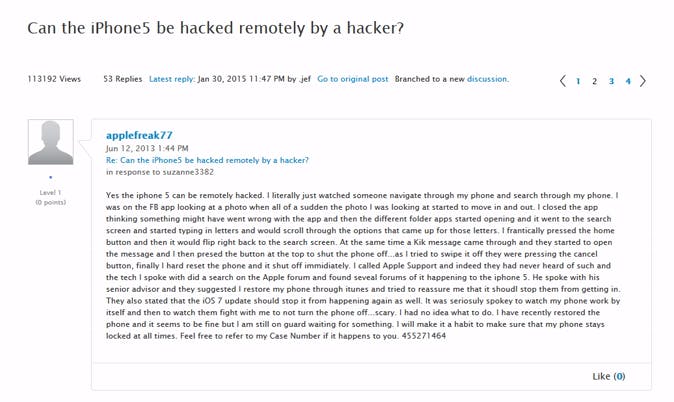The image size is (674, 402).
Task: Click the '53 Replies' count
Action: coord(122,78)
